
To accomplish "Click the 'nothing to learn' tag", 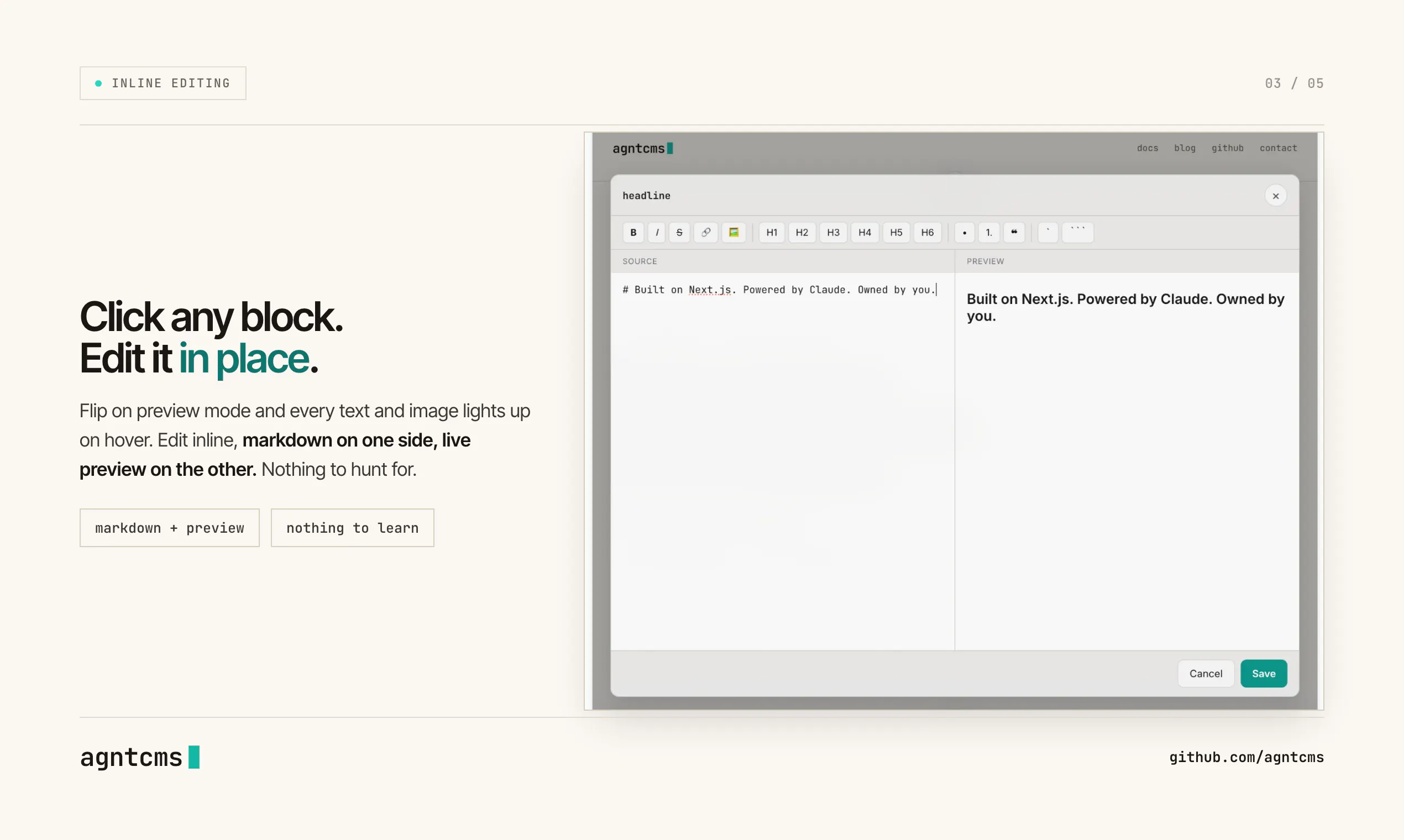I will tap(352, 528).
